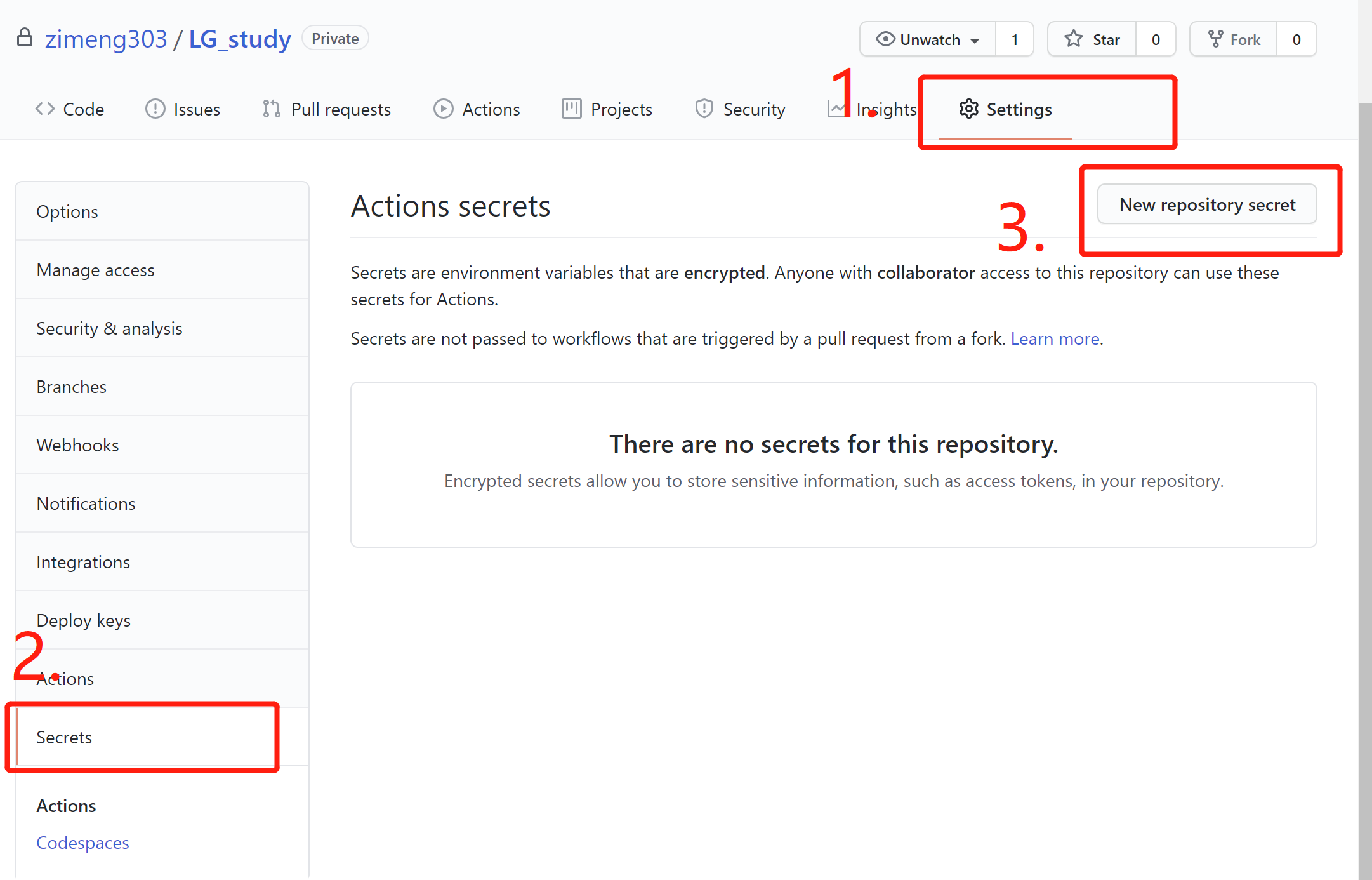This screenshot has height=880, width=1372.
Task: Select the Settings tab
Action: pyautogui.click(x=1005, y=109)
